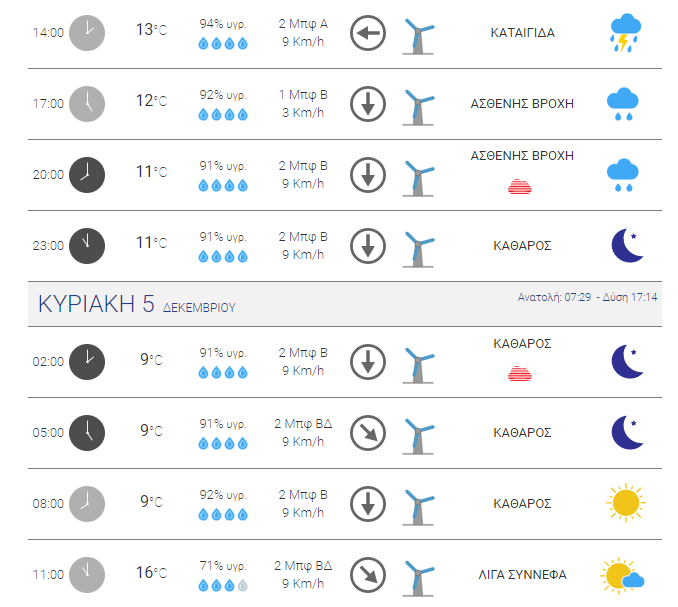Click the 1 Μπφ Β wind reading
The width and height of the screenshot is (678, 607).
pyautogui.click(x=303, y=95)
